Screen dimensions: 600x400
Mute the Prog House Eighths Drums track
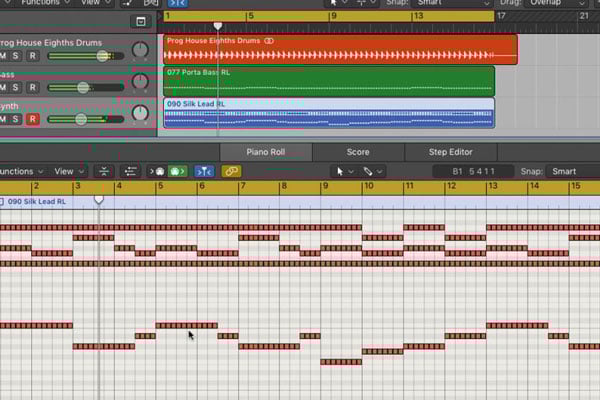pyautogui.click(x=2, y=57)
